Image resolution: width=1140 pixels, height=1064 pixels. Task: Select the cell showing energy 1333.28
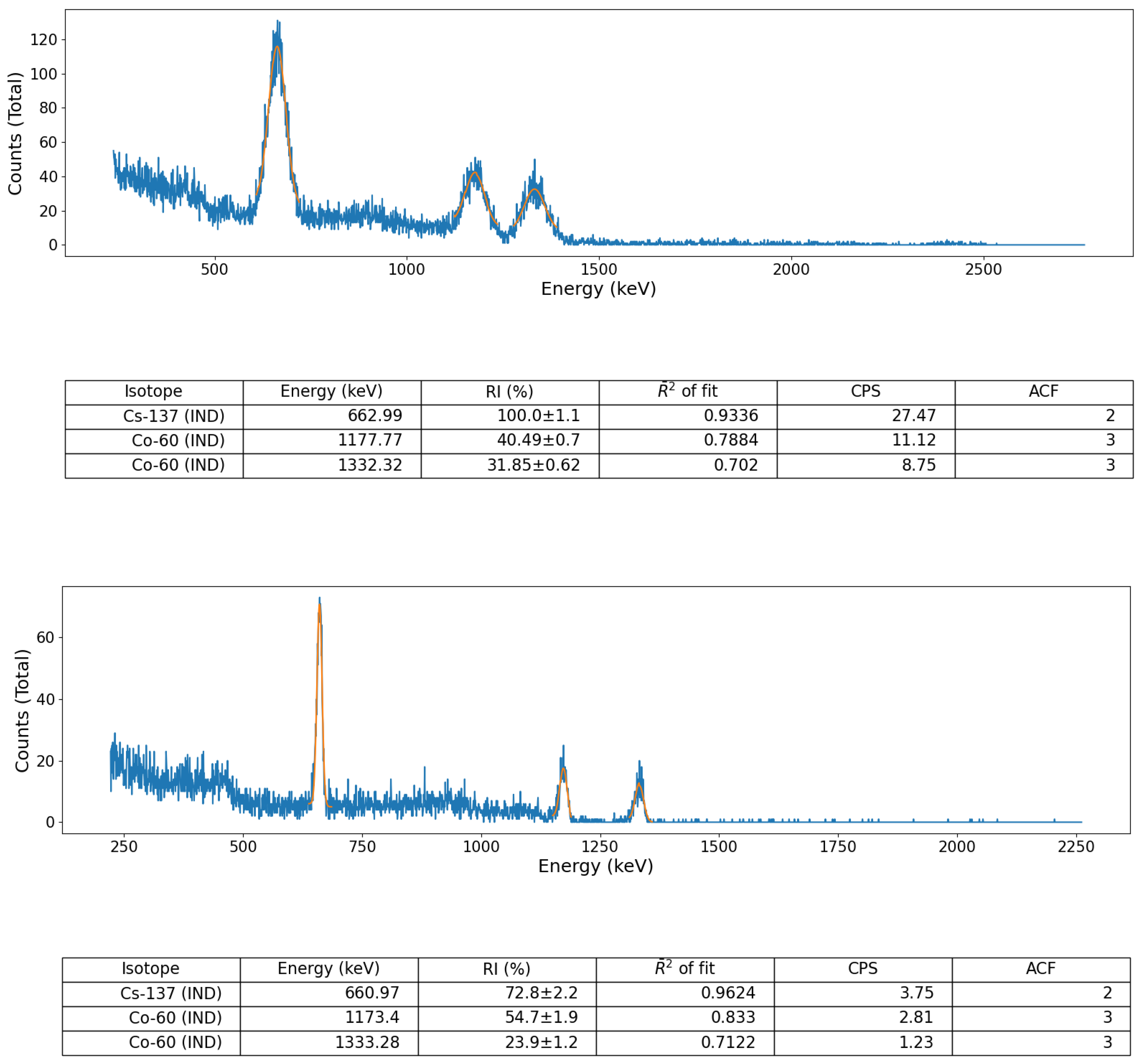click(367, 1042)
